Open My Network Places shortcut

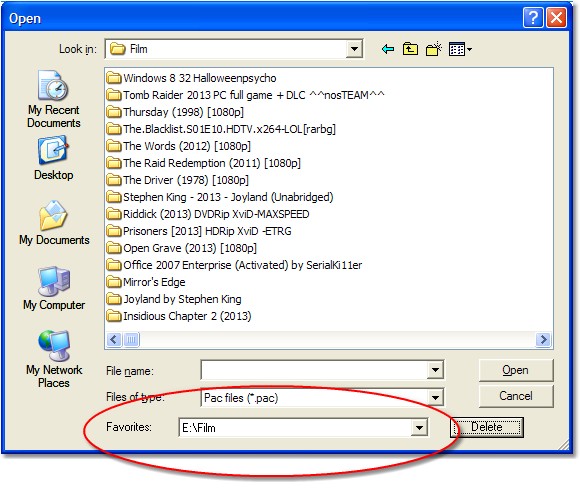pyautogui.click(x=54, y=358)
